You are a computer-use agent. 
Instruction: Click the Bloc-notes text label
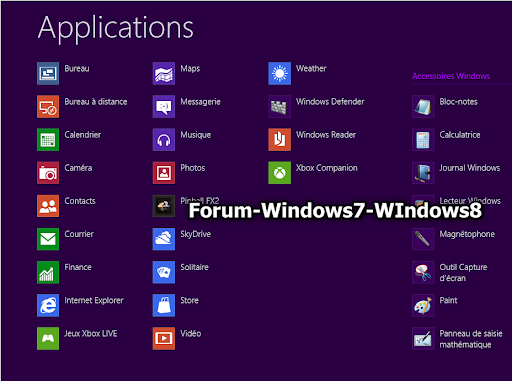pyautogui.click(x=458, y=102)
